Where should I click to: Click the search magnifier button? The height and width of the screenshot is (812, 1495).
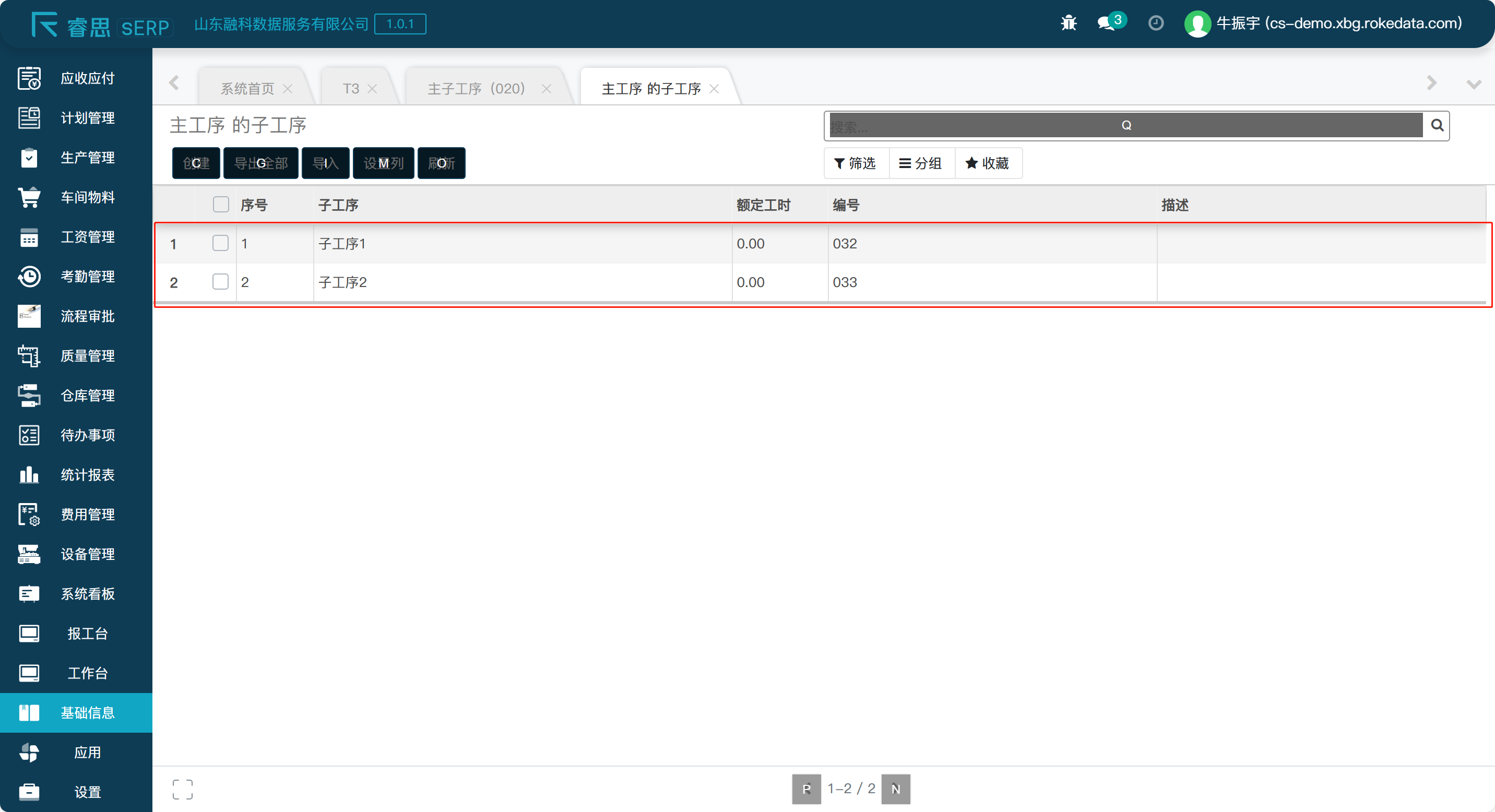pyautogui.click(x=1437, y=125)
